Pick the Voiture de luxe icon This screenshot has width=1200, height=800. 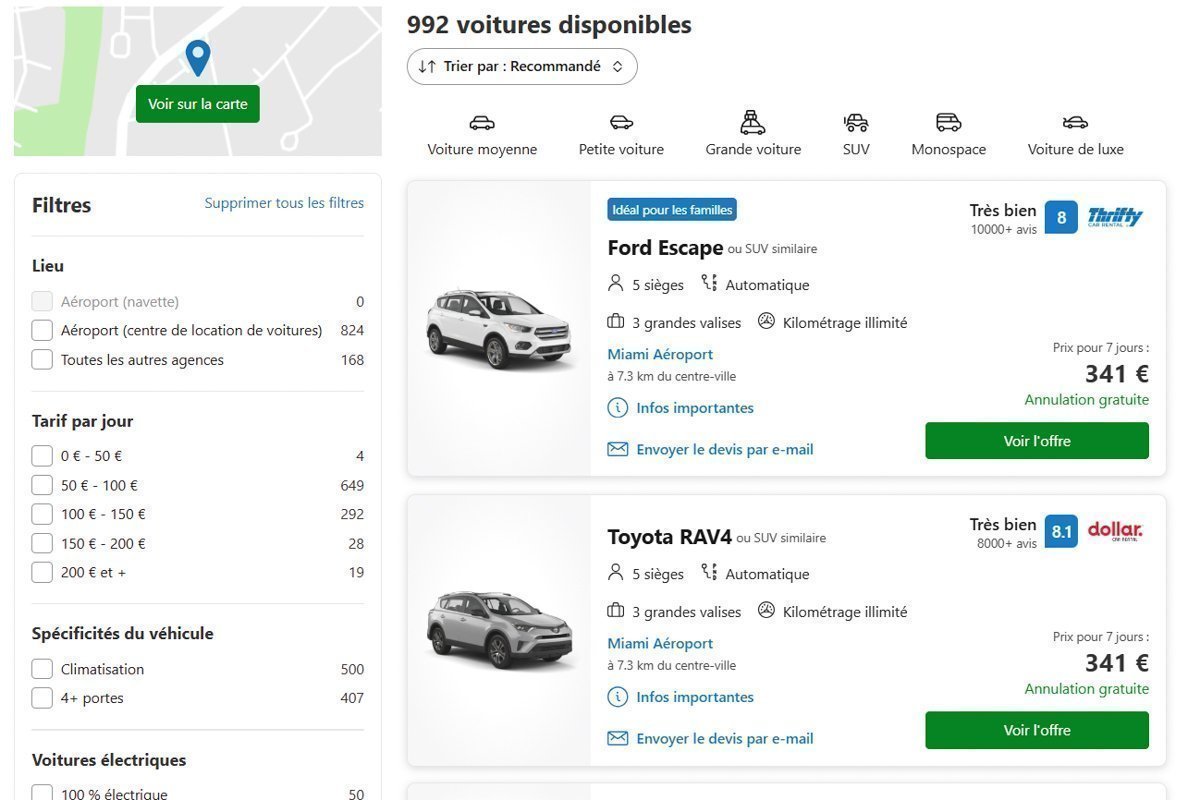click(1075, 123)
